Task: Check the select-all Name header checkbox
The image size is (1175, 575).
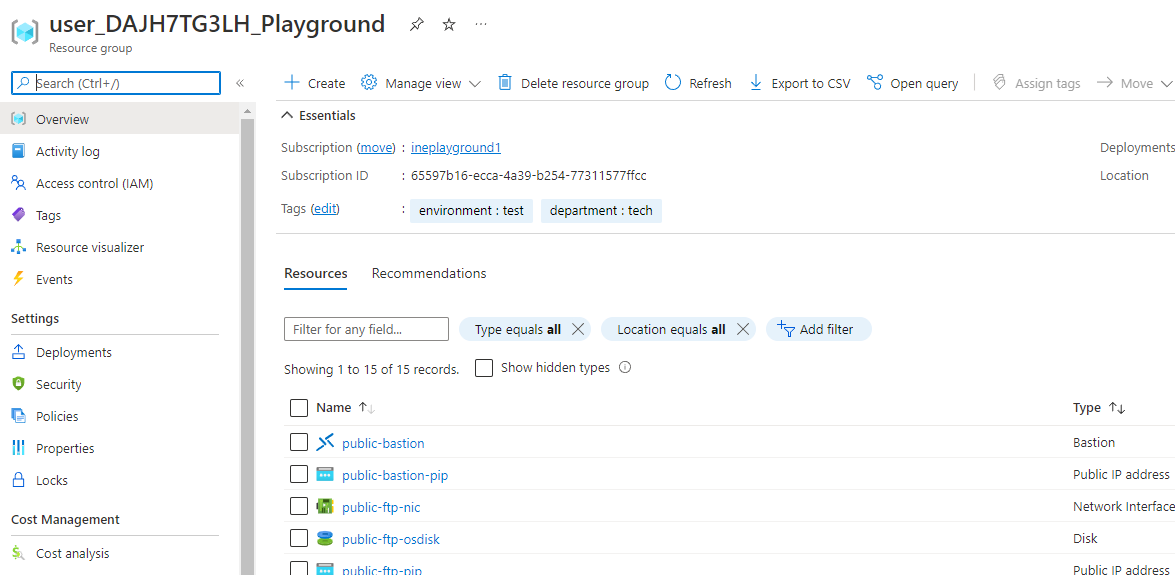Action: pyautogui.click(x=298, y=408)
